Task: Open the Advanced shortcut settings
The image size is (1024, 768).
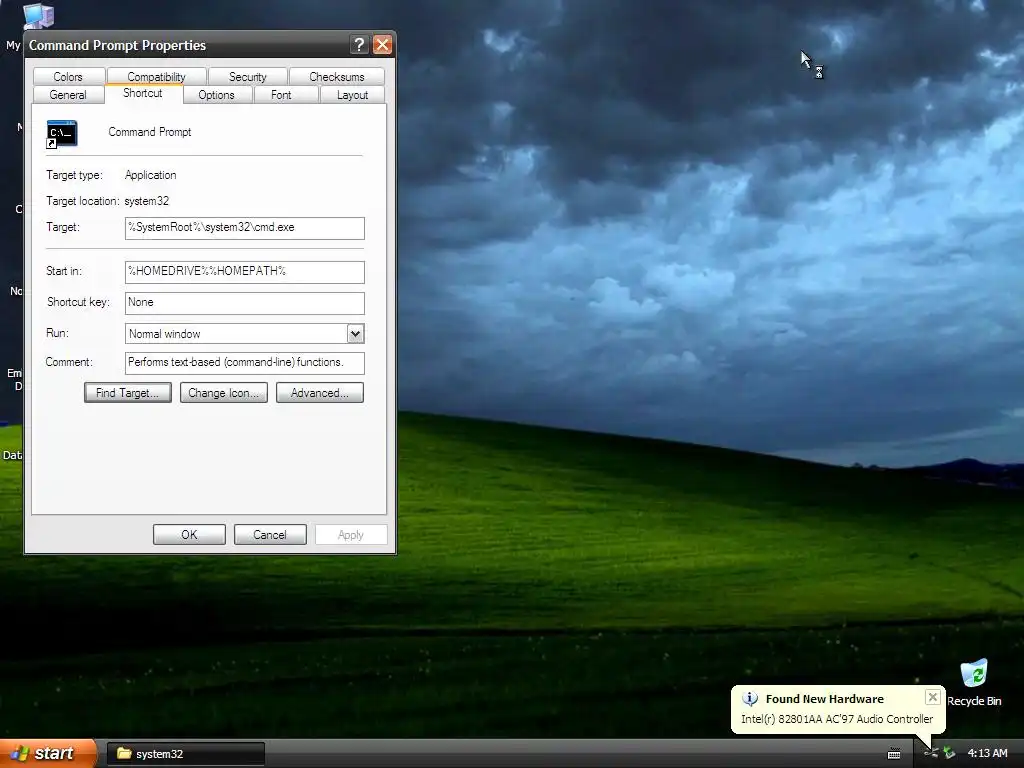Action: click(319, 392)
